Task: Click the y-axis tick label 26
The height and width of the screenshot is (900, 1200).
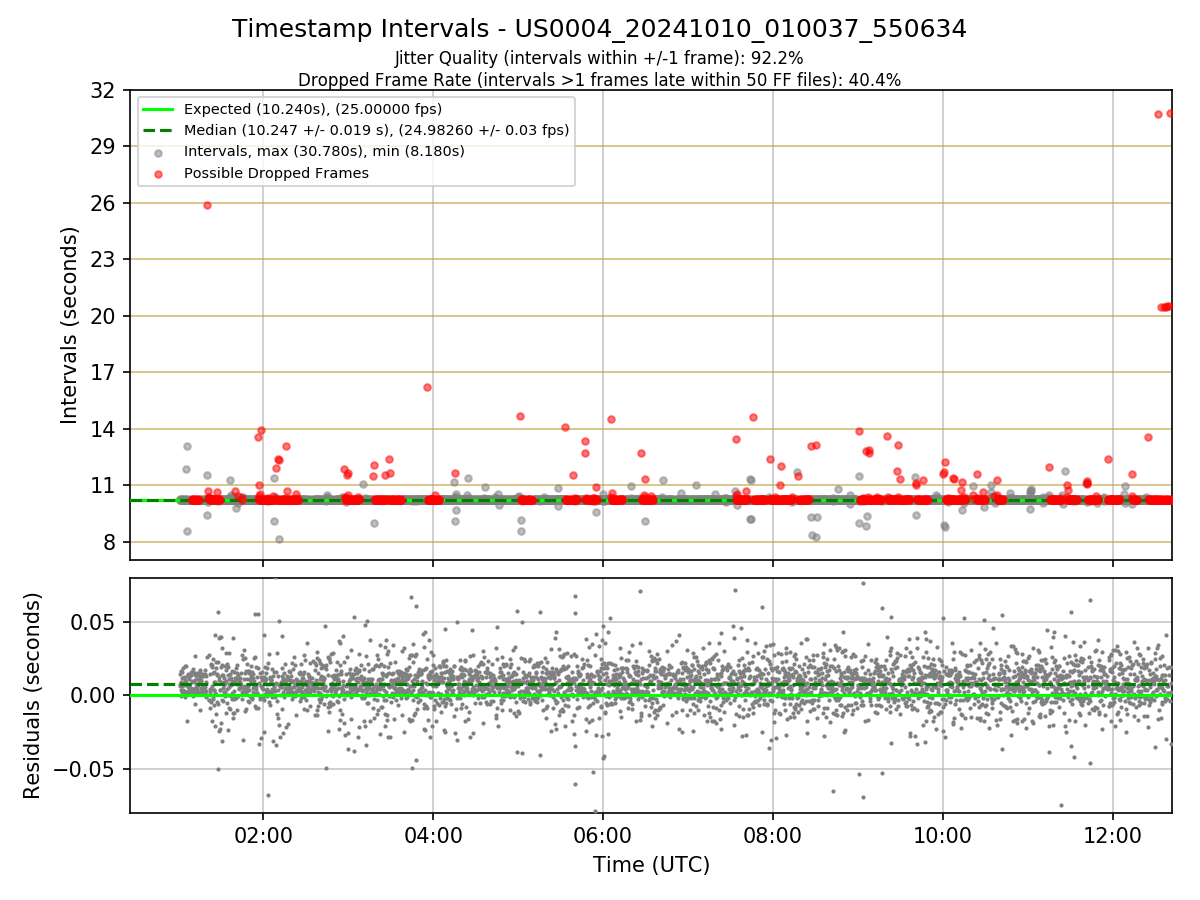Action: pos(103,203)
